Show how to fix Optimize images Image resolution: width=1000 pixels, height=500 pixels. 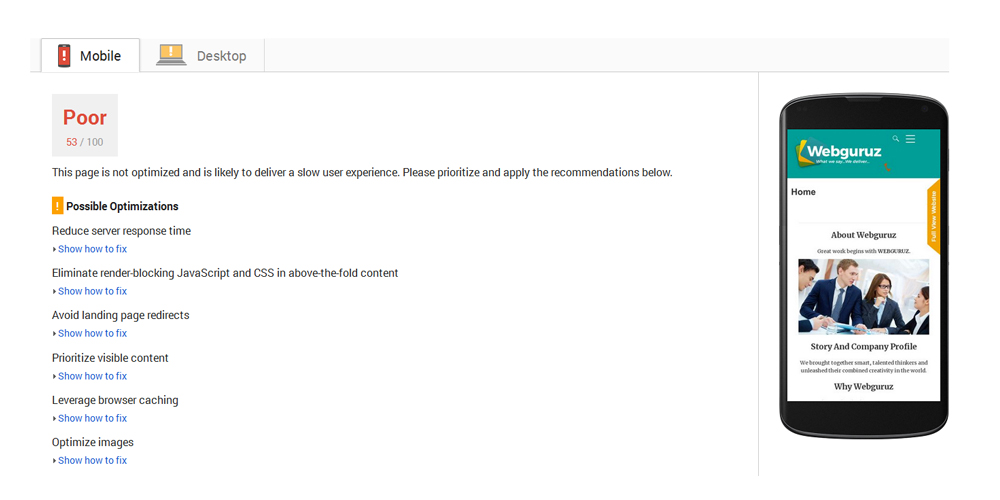click(92, 460)
